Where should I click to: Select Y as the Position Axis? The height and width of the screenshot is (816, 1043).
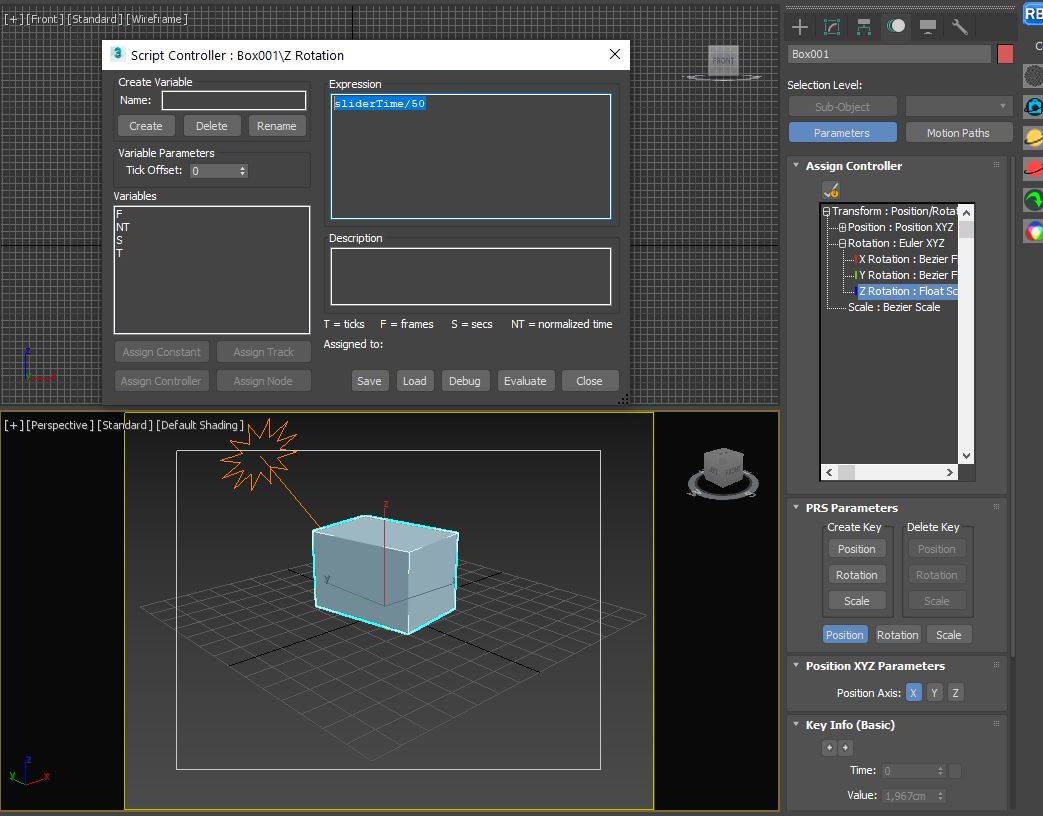934,693
